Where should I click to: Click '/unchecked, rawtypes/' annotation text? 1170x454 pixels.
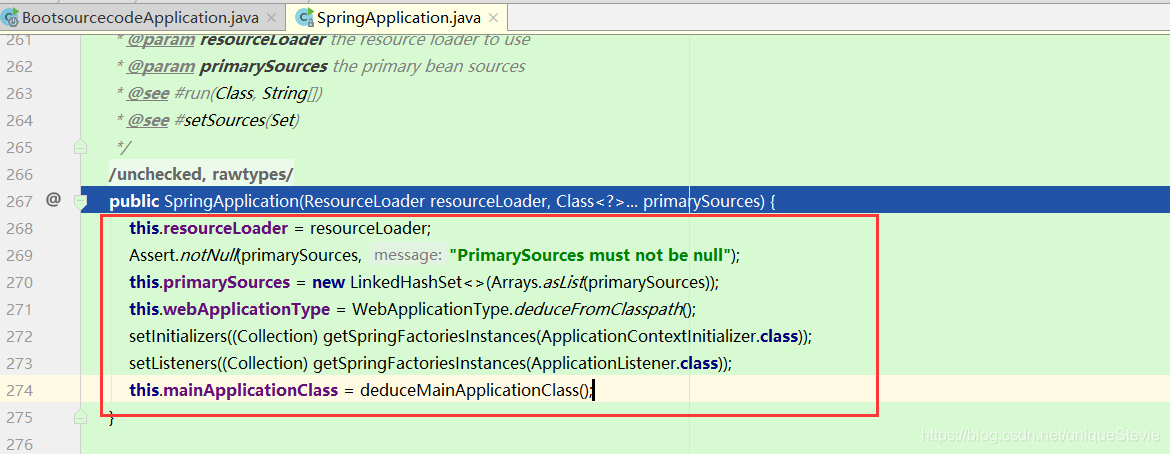(201, 174)
